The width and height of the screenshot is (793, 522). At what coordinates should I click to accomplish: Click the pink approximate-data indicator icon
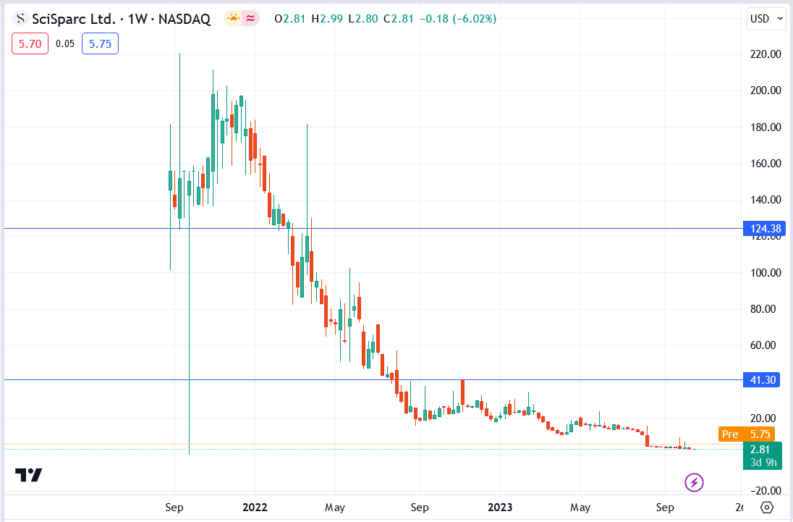(251, 19)
